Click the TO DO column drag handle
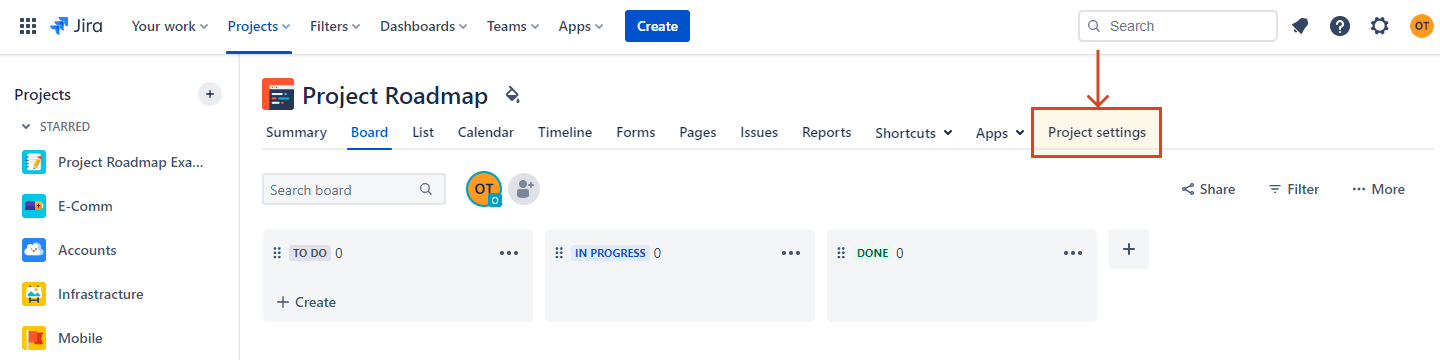 tap(277, 253)
